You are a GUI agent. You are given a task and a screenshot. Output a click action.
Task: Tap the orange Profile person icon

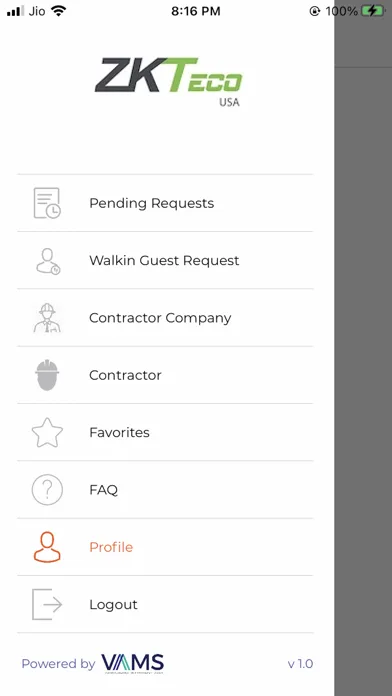[x=47, y=547]
